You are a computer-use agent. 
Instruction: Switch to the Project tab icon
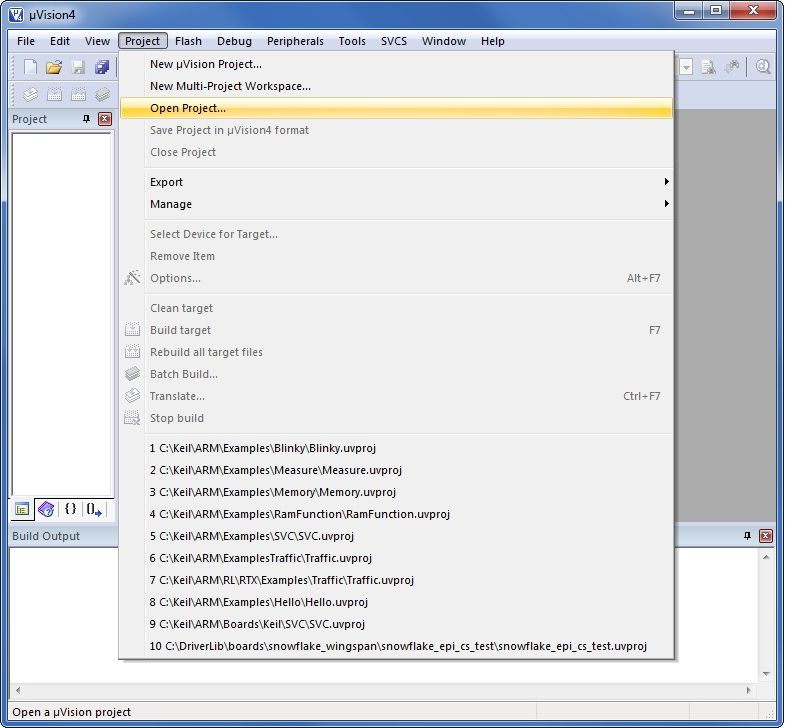[22, 509]
